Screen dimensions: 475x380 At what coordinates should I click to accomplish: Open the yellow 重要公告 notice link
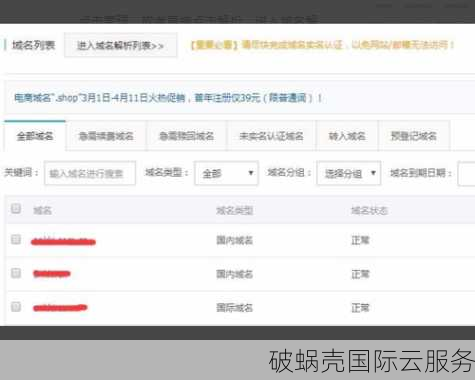[x=322, y=45]
